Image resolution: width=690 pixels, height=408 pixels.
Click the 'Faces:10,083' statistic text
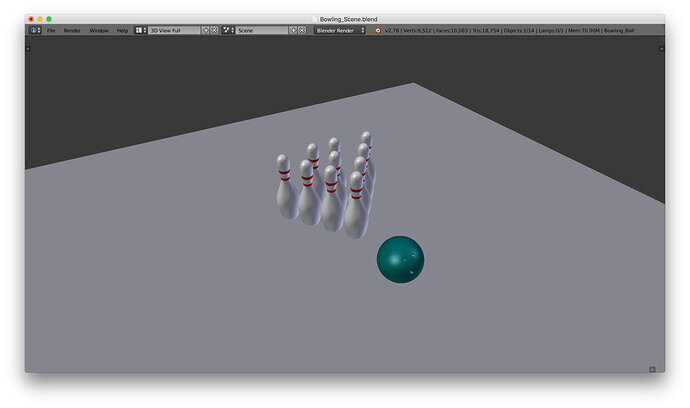coord(452,30)
